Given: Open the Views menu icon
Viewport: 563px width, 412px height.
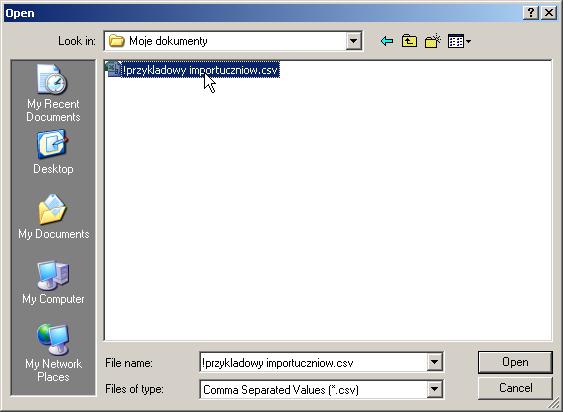Looking at the screenshot, I should click(456, 41).
